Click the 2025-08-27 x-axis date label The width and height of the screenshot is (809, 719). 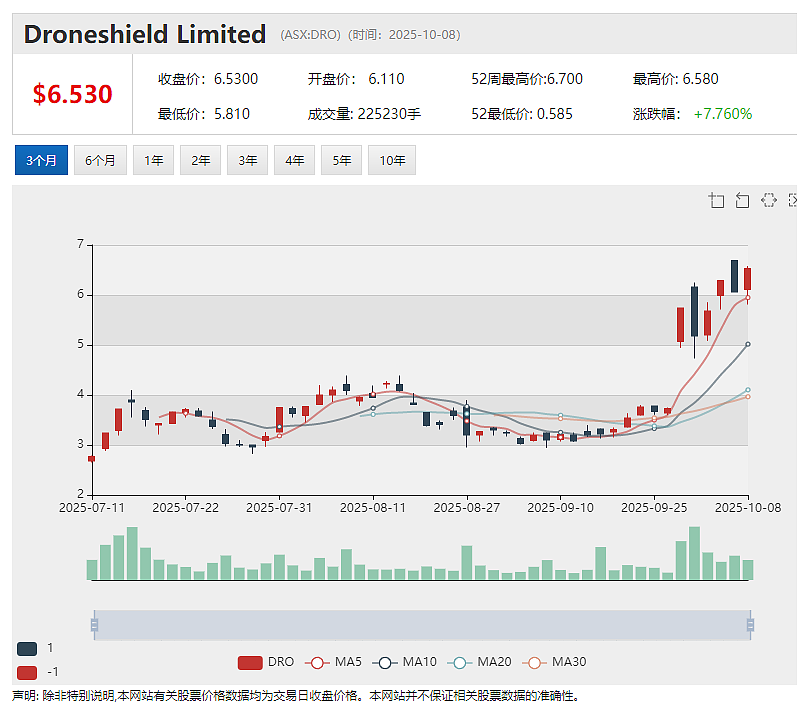467,508
